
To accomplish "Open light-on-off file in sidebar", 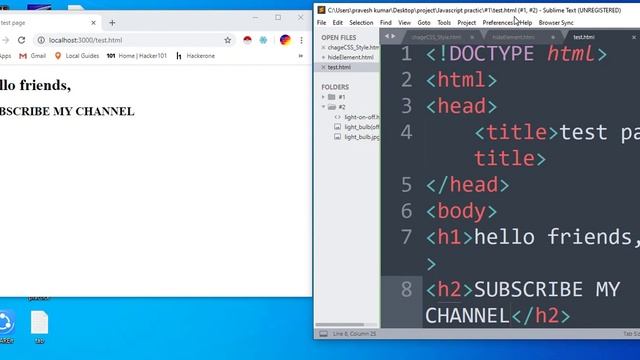I will [362, 117].
